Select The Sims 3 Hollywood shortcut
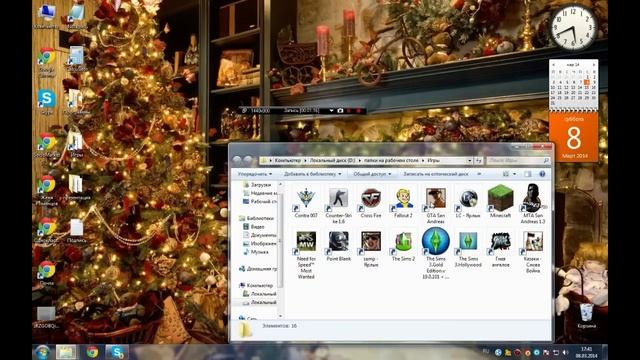The width and height of the screenshot is (640, 360). point(468,249)
